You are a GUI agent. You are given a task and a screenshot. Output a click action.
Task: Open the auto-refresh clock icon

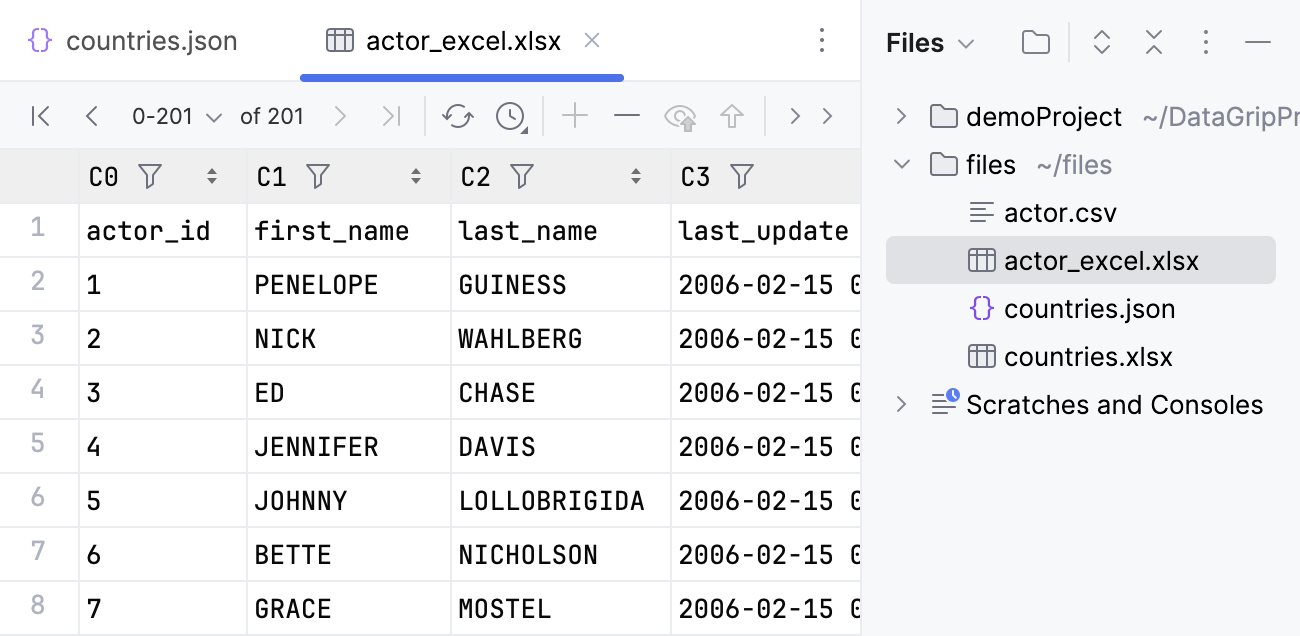coord(511,117)
